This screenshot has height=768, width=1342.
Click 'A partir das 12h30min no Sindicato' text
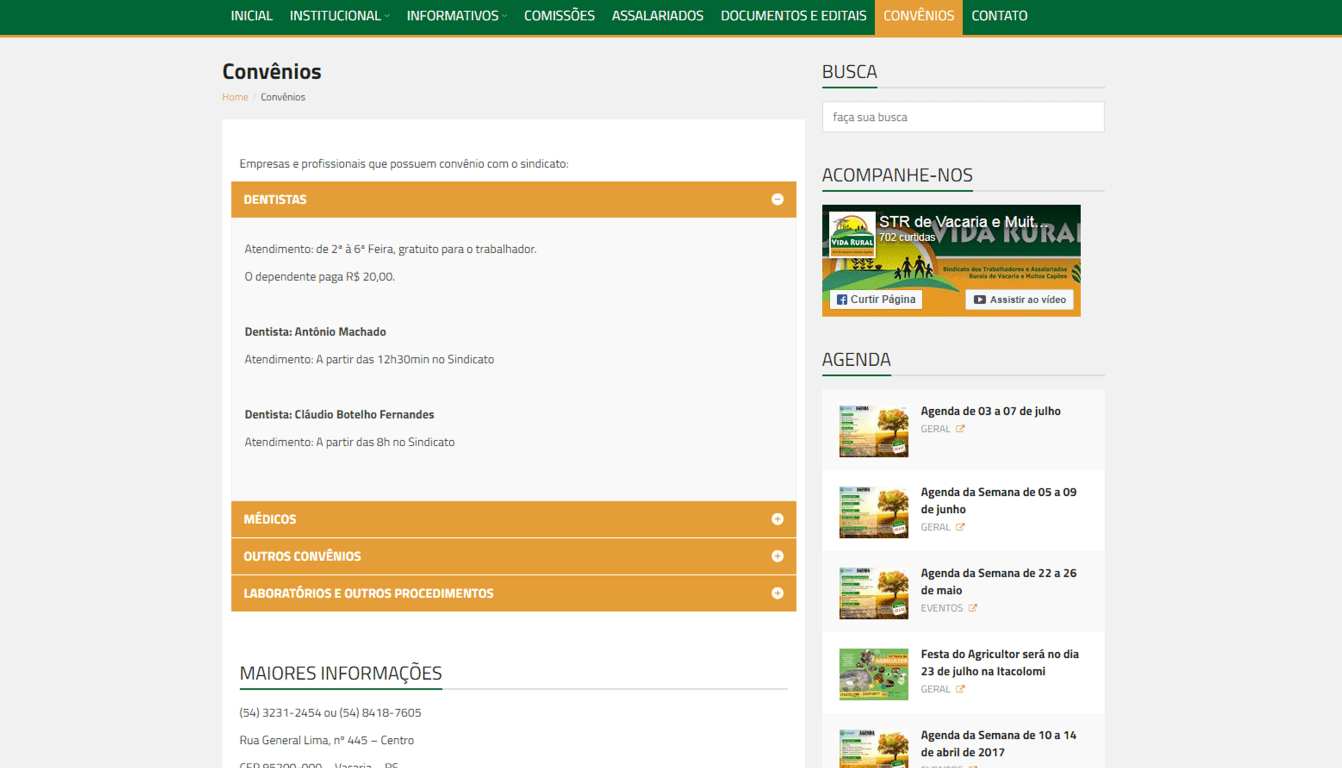tap(405, 360)
